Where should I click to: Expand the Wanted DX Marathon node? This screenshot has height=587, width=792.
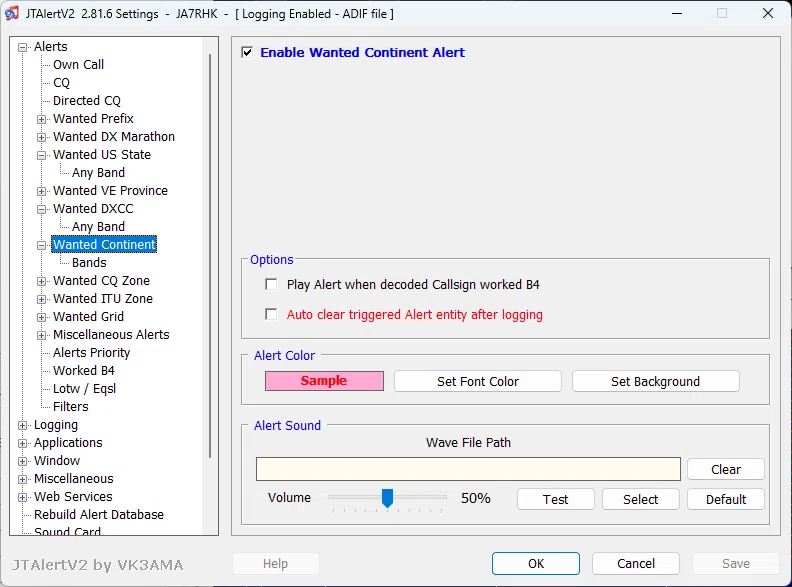coord(41,137)
